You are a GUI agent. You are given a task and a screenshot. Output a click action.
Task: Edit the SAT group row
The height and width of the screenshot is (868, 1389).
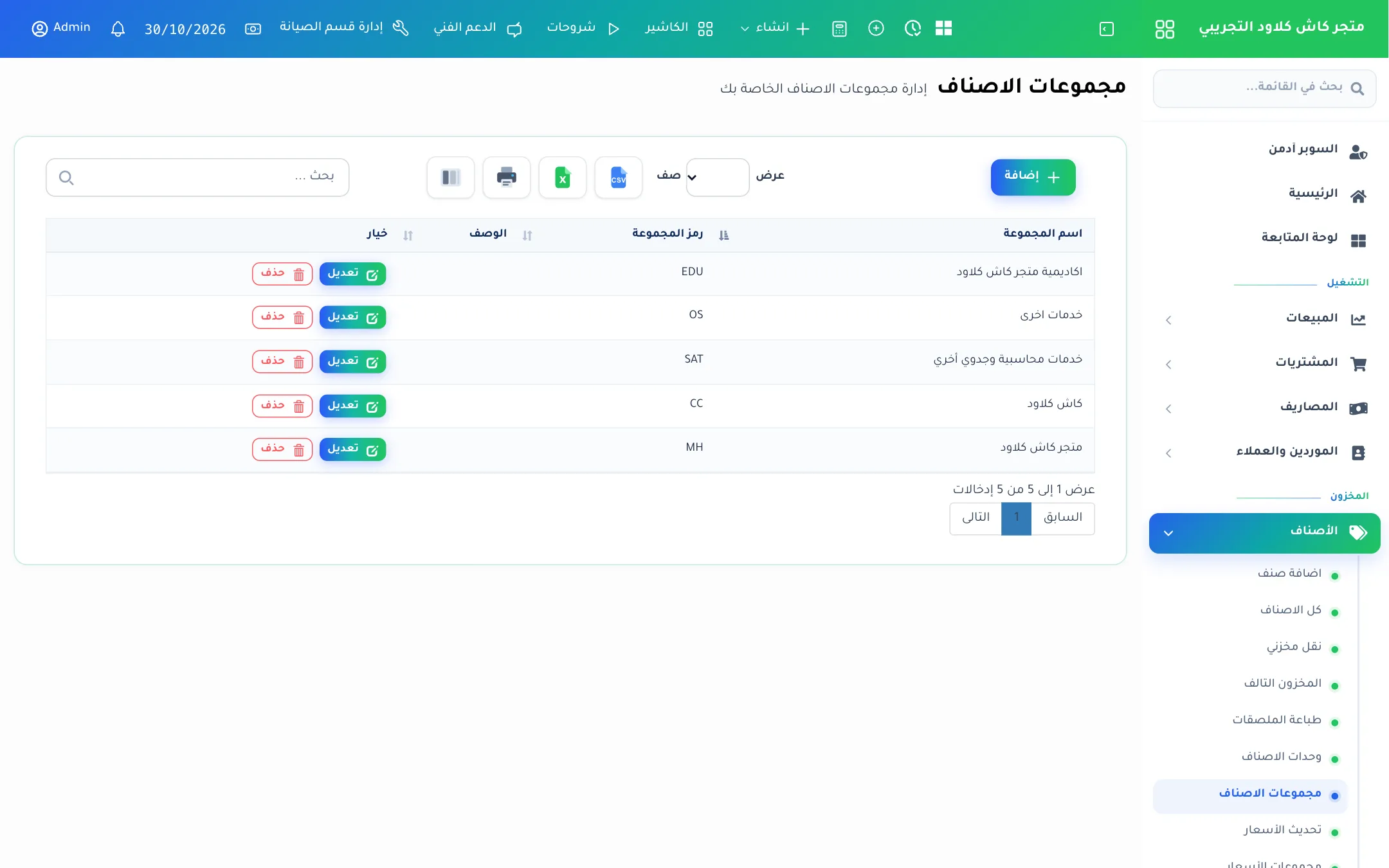(352, 362)
